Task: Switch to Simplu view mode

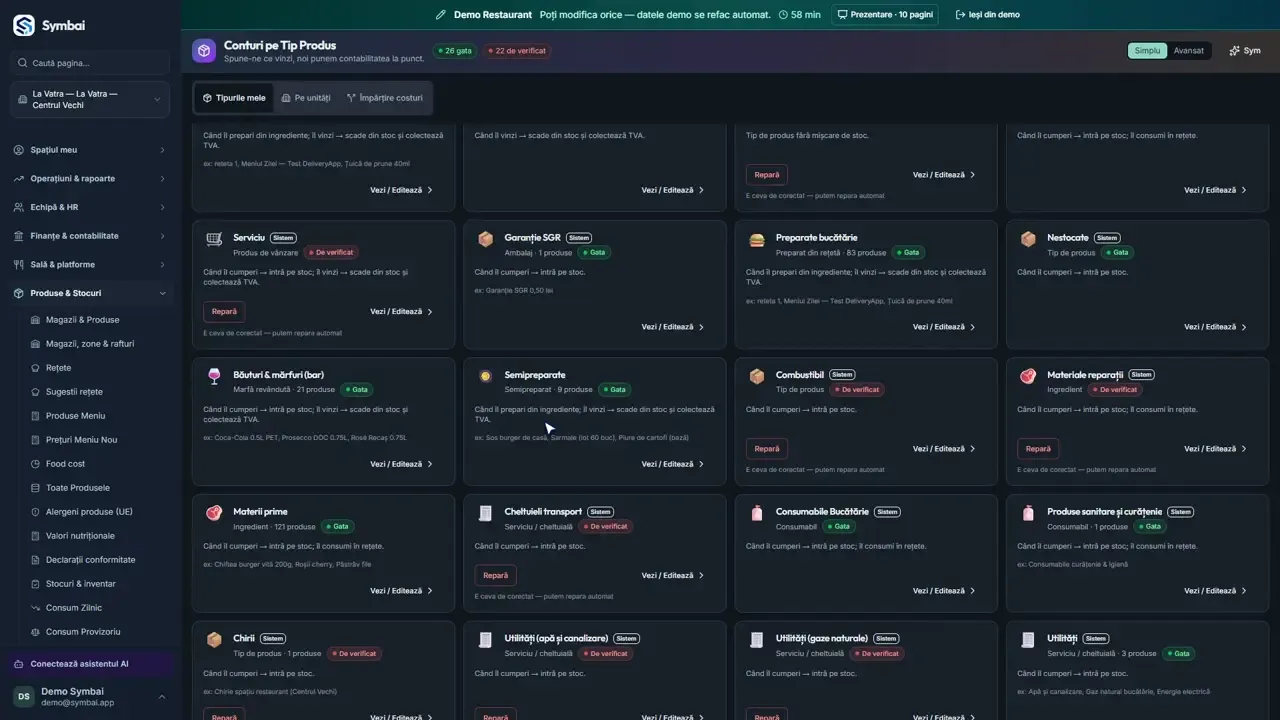Action: coord(1148,51)
